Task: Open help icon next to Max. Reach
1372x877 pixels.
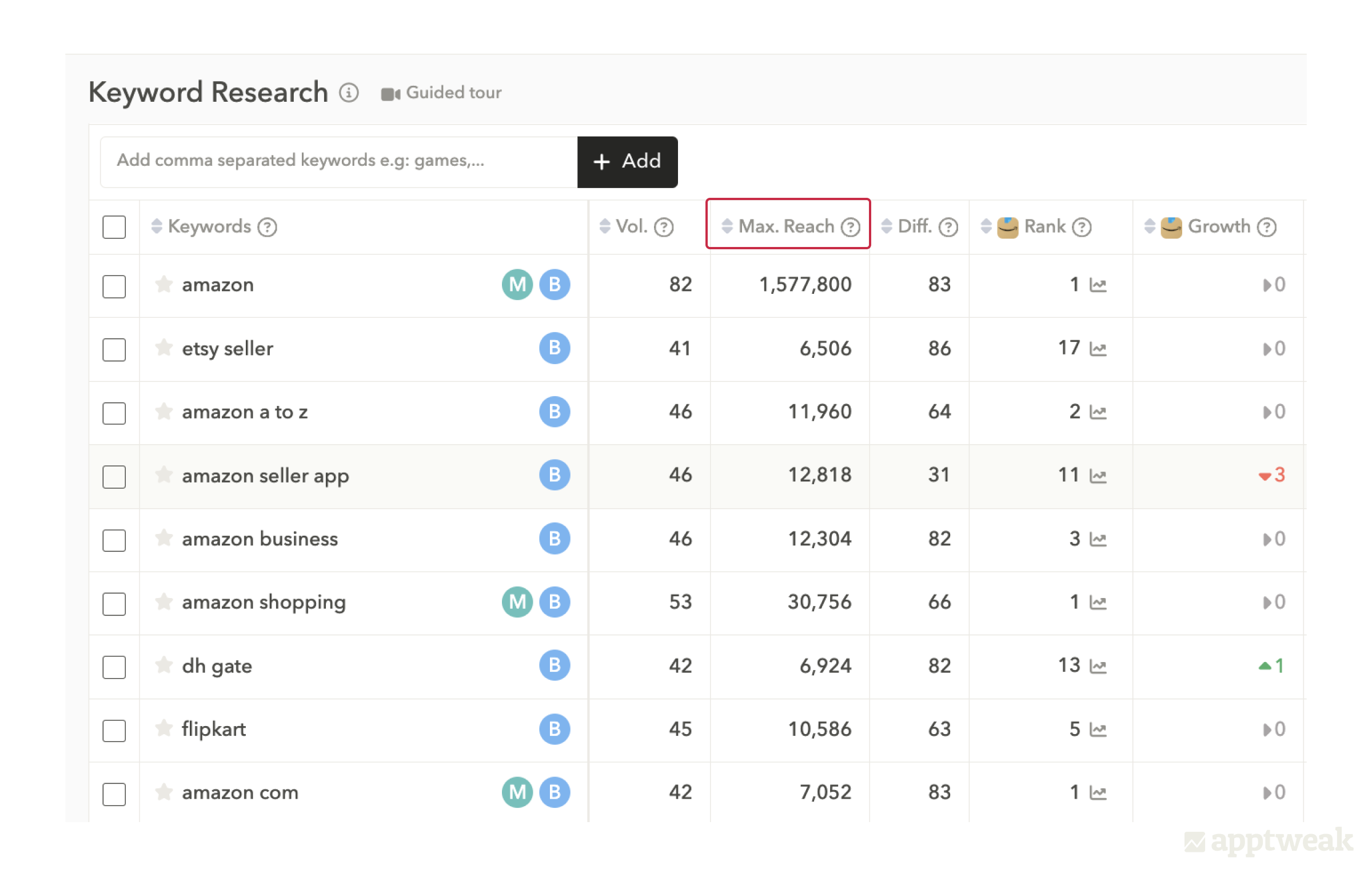Action: 851,227
